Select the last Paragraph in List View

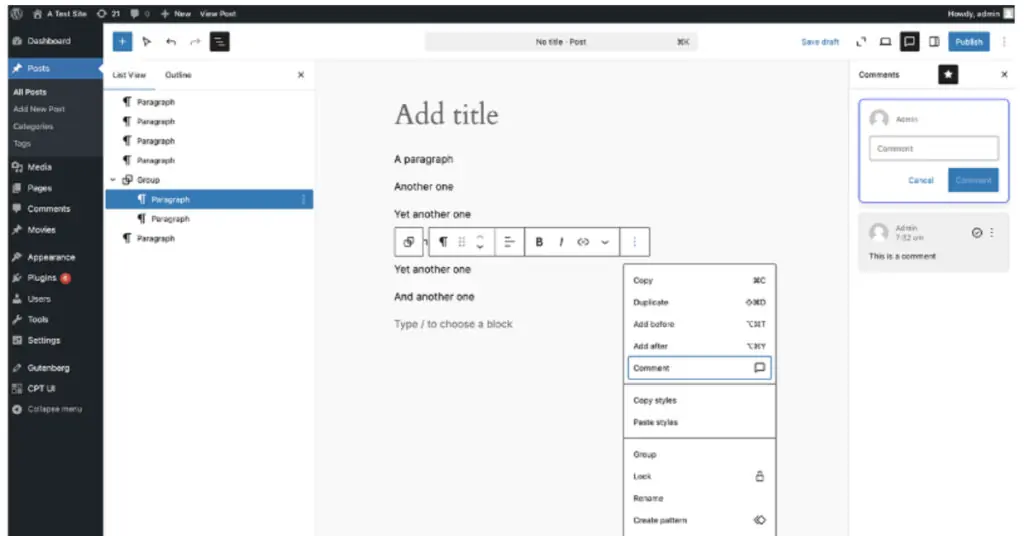[x=209, y=238]
